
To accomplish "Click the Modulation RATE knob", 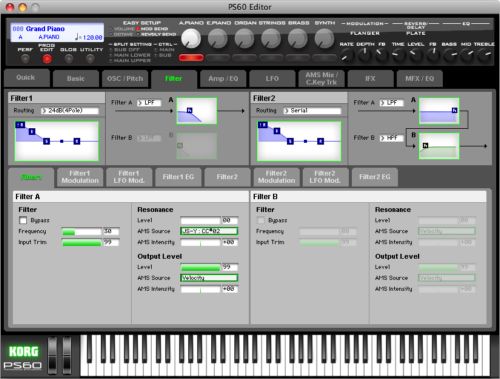I will pos(347,55).
